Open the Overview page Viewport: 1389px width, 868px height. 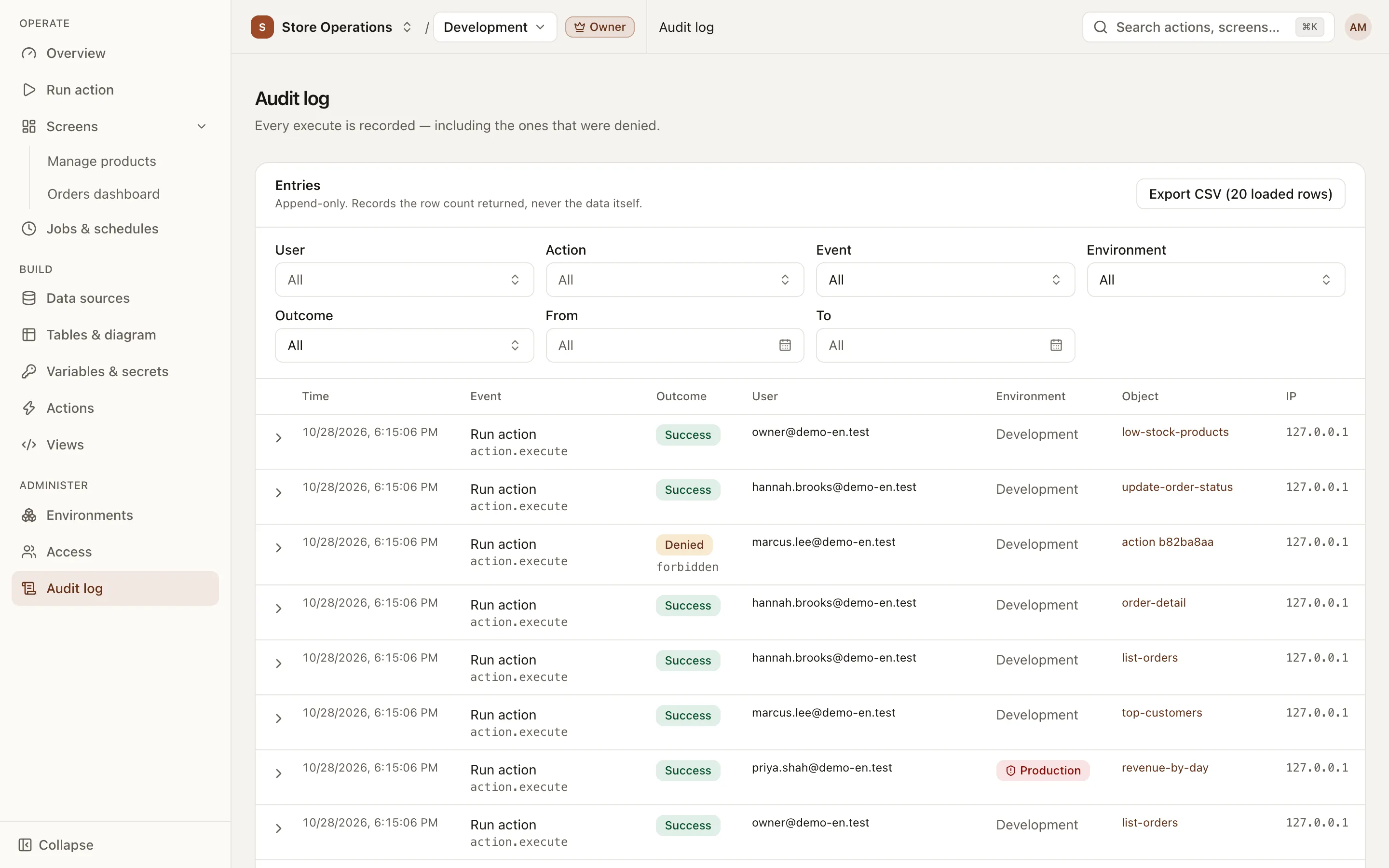(115, 54)
